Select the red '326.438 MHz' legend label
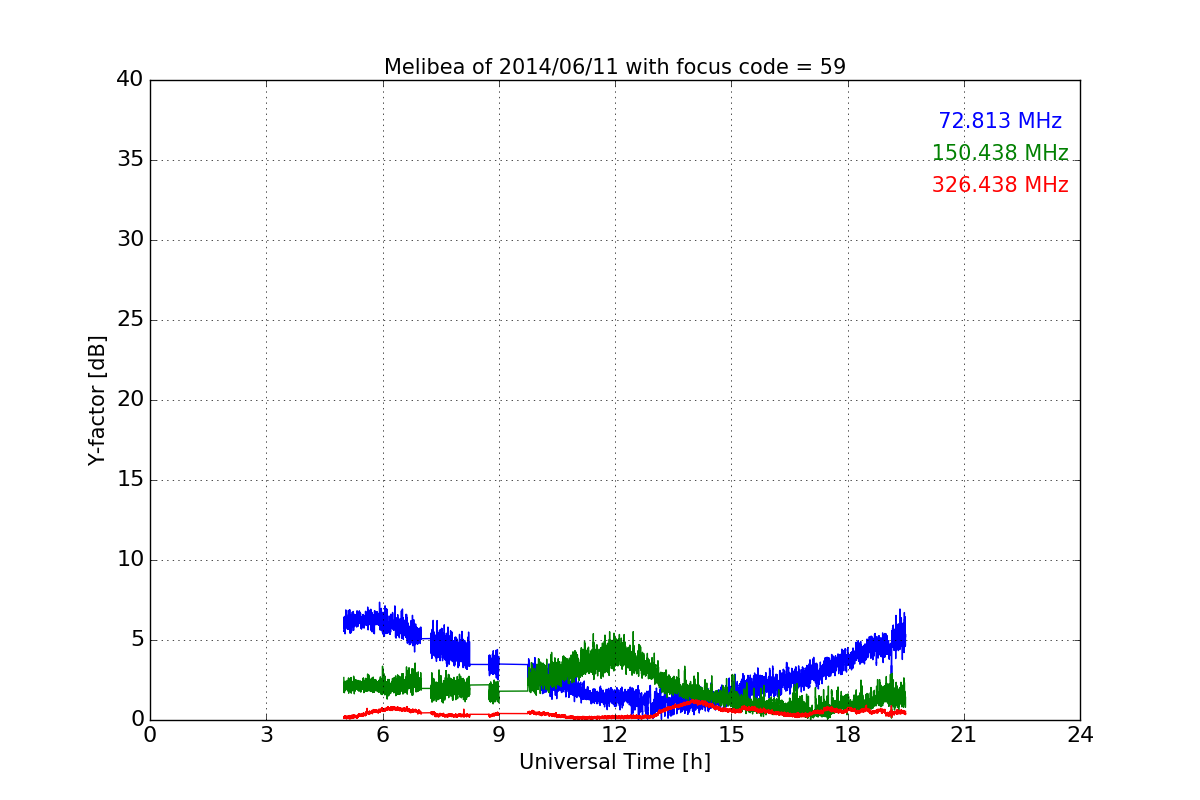 (1000, 185)
